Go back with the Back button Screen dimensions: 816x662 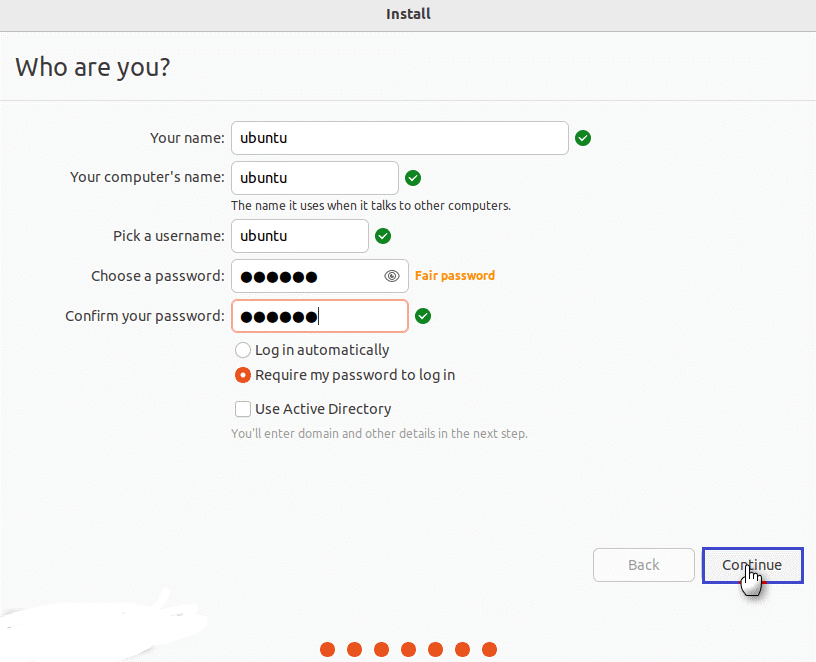[x=643, y=565]
